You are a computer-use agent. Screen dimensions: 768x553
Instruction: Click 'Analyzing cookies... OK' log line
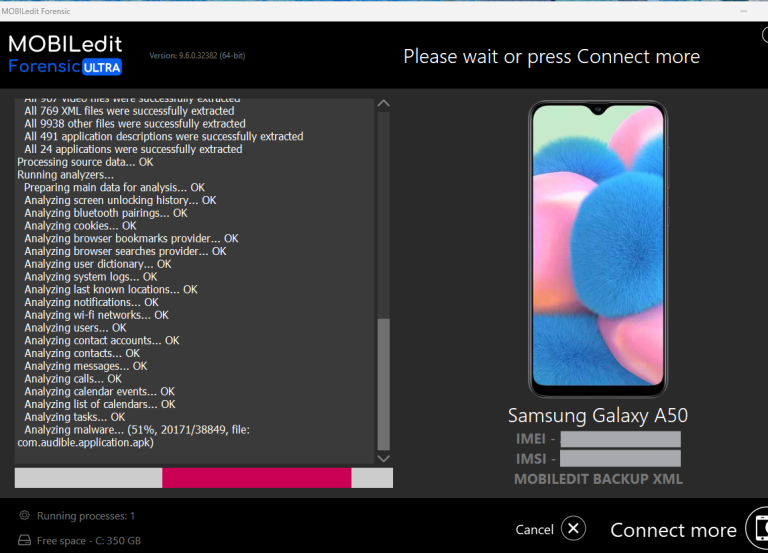pyautogui.click(x=80, y=226)
